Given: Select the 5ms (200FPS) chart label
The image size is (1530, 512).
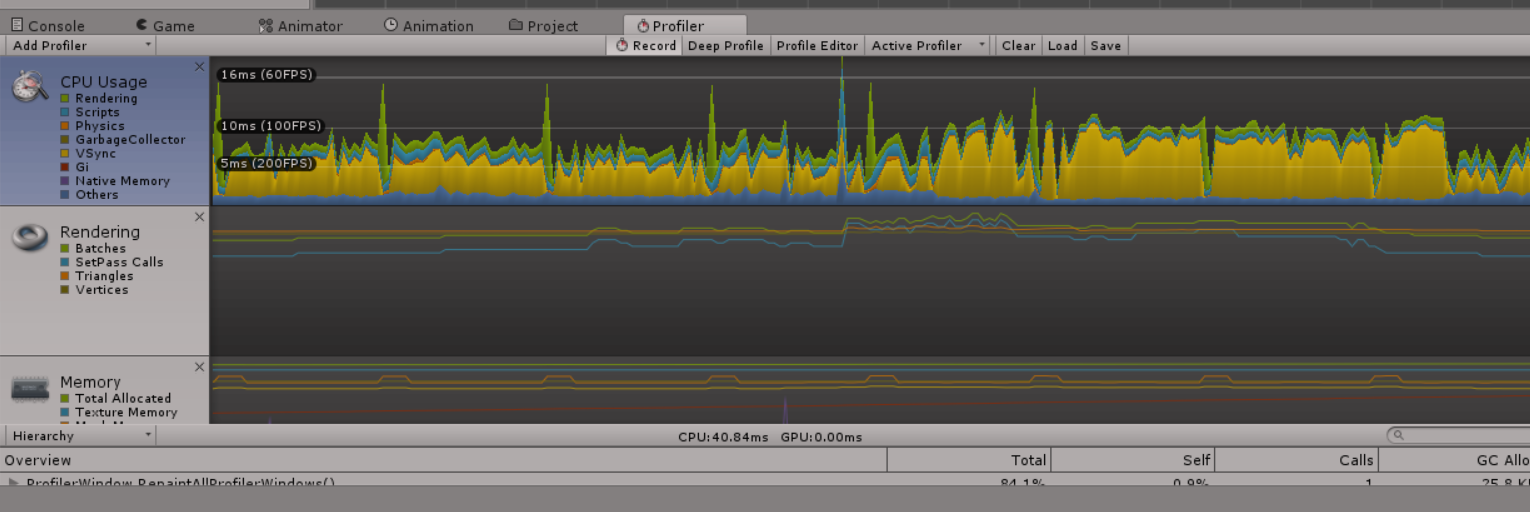Looking at the screenshot, I should click(x=266, y=163).
